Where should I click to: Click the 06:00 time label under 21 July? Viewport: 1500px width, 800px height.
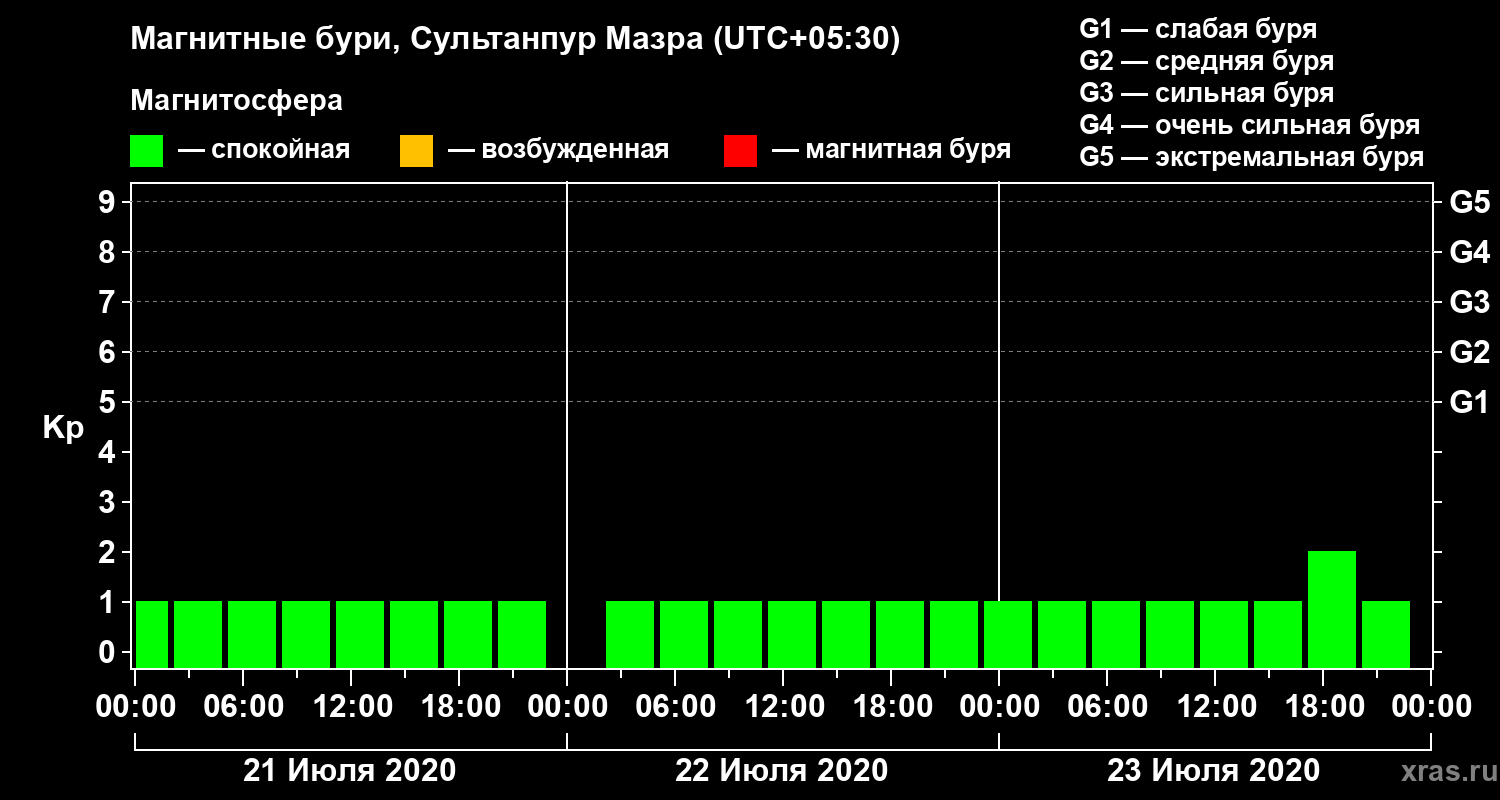[242, 707]
